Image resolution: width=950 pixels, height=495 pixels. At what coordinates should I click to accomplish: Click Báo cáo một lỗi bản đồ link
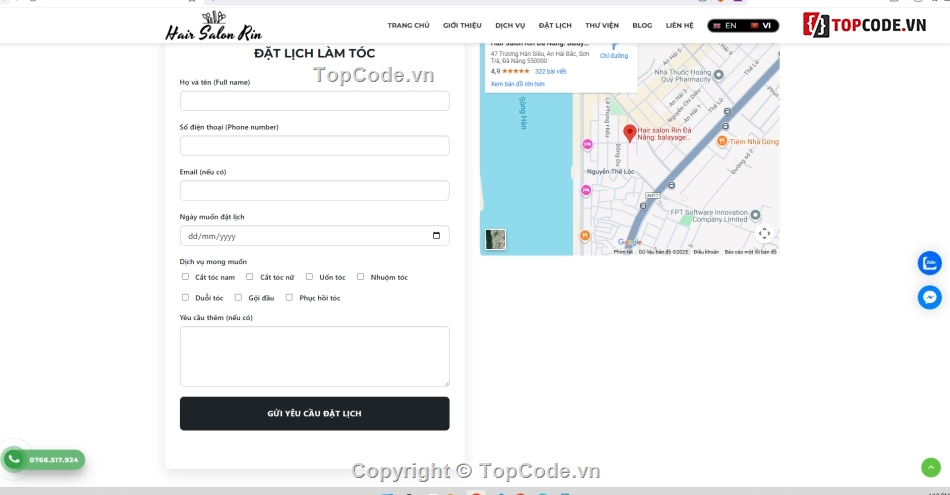coord(750,252)
